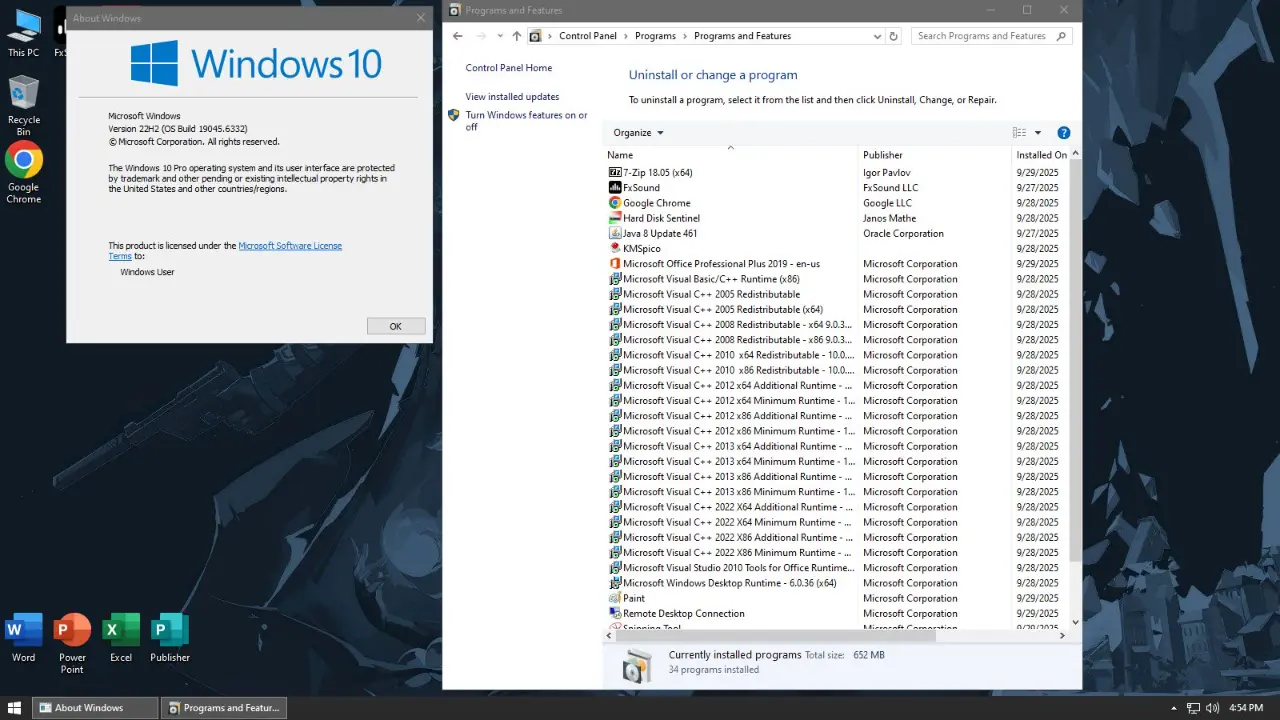Expand the chevron after Programs breadcrumb
Viewport: 1280px width, 720px height.
pyautogui.click(x=685, y=36)
